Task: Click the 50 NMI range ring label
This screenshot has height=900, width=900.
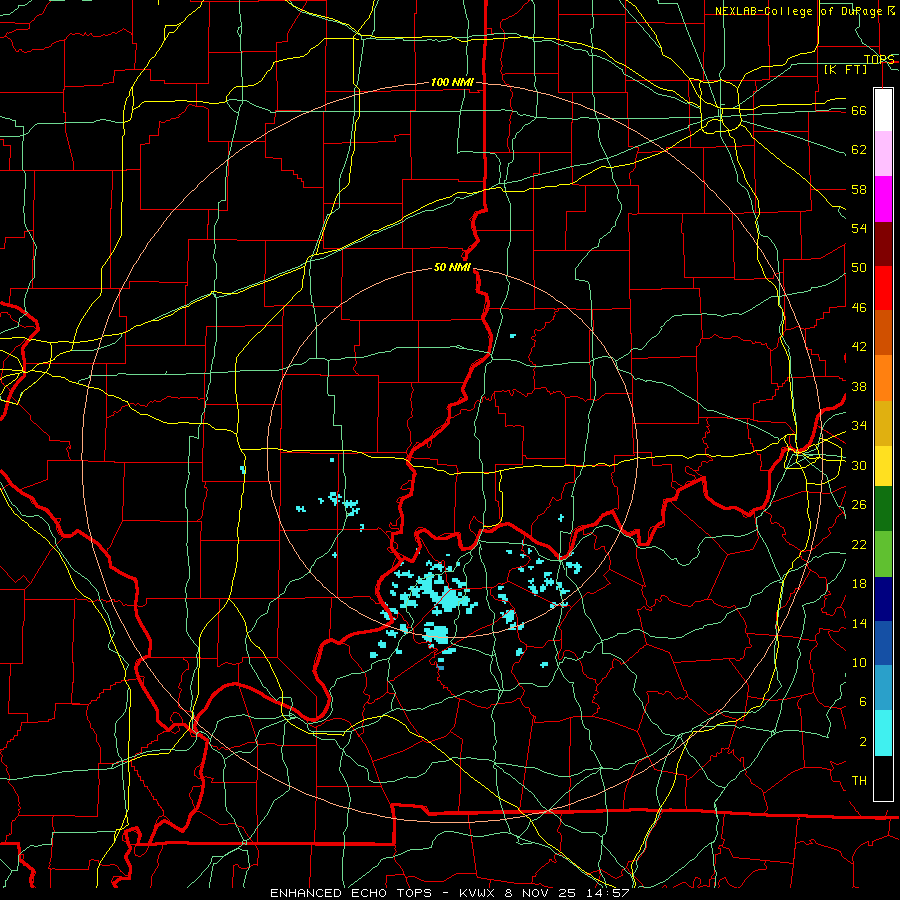Action: [452, 267]
